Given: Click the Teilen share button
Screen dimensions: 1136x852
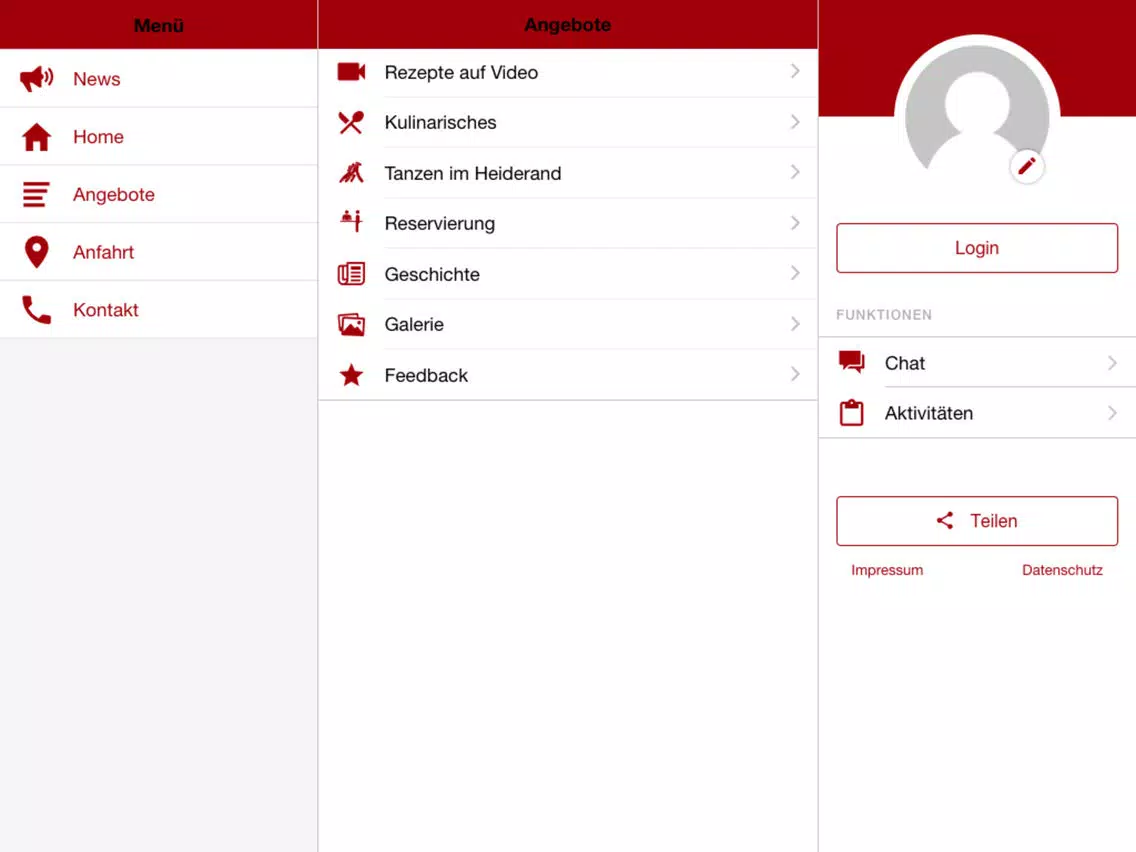Looking at the screenshot, I should (977, 521).
